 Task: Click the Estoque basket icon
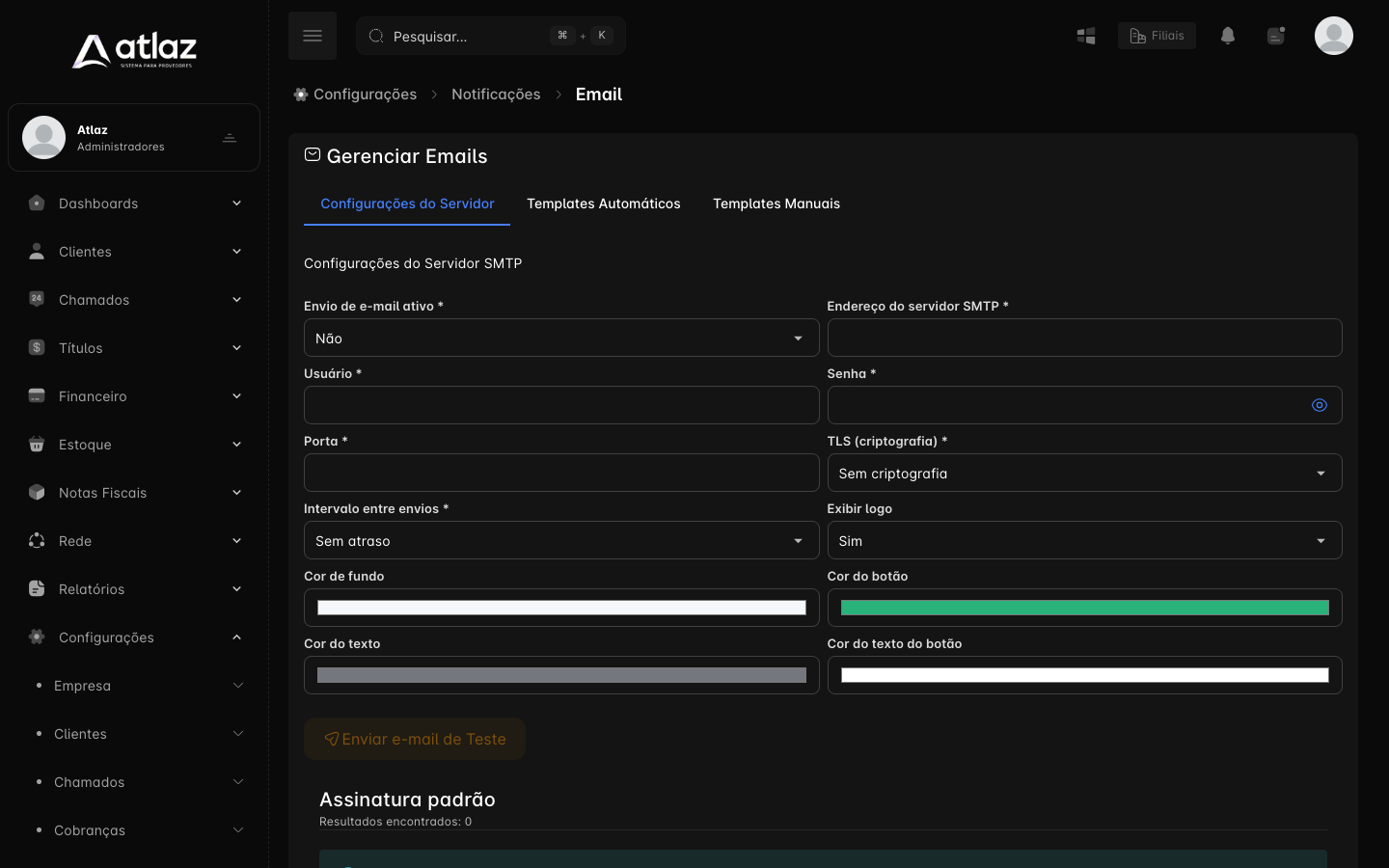click(37, 444)
